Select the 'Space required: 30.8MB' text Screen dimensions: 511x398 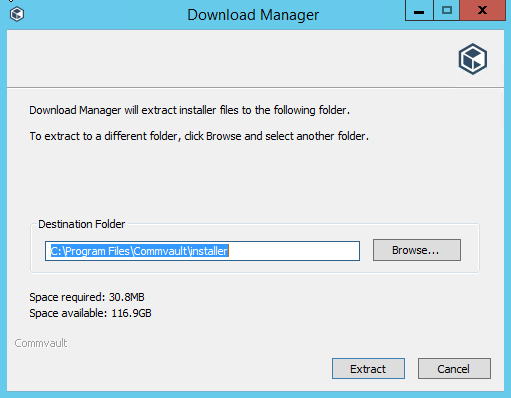pos(87,297)
